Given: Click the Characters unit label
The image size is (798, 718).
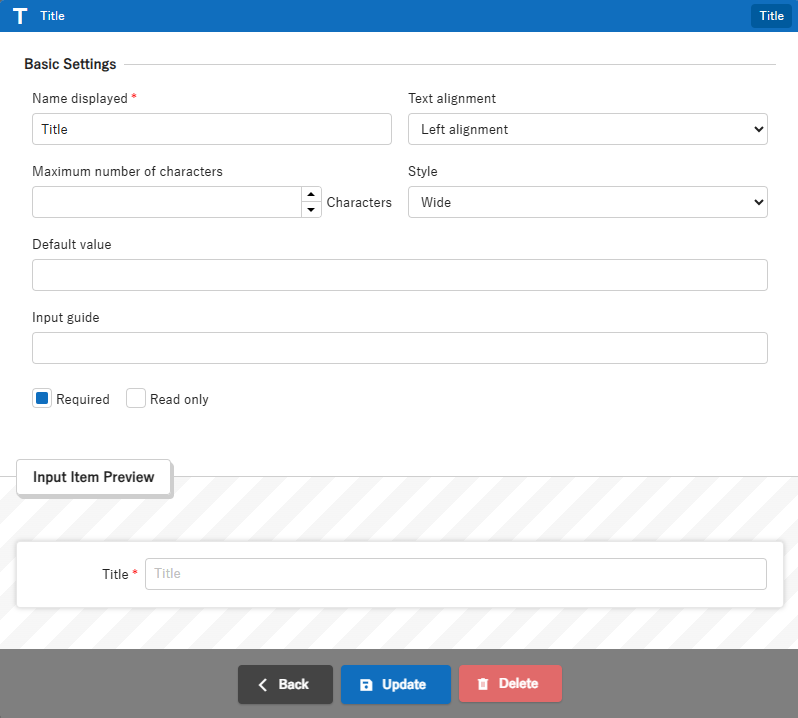Looking at the screenshot, I should pos(359,203).
